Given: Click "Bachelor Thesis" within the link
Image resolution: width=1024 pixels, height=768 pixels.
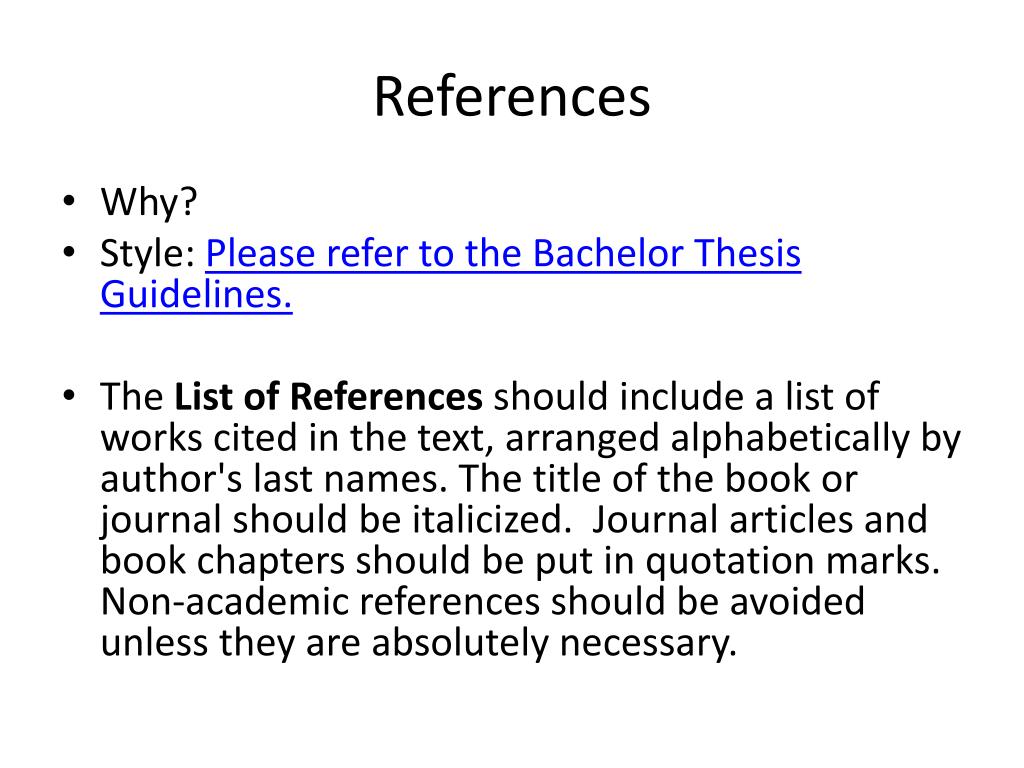Looking at the screenshot, I should (x=667, y=253).
